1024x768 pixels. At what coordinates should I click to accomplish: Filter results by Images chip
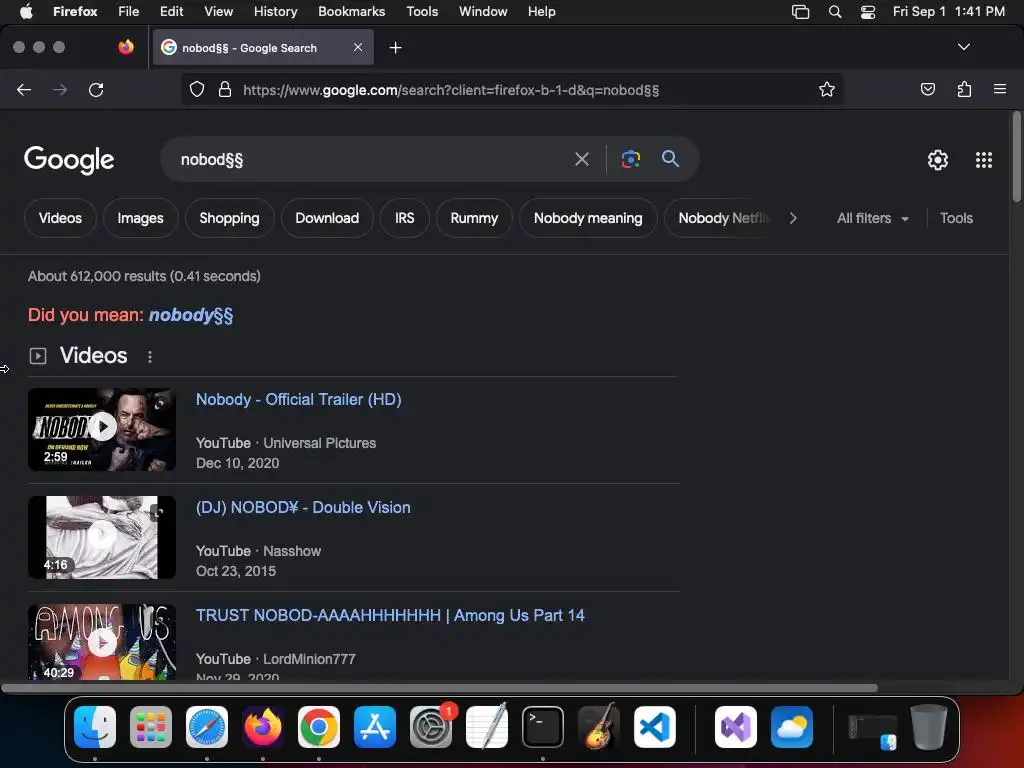point(140,218)
